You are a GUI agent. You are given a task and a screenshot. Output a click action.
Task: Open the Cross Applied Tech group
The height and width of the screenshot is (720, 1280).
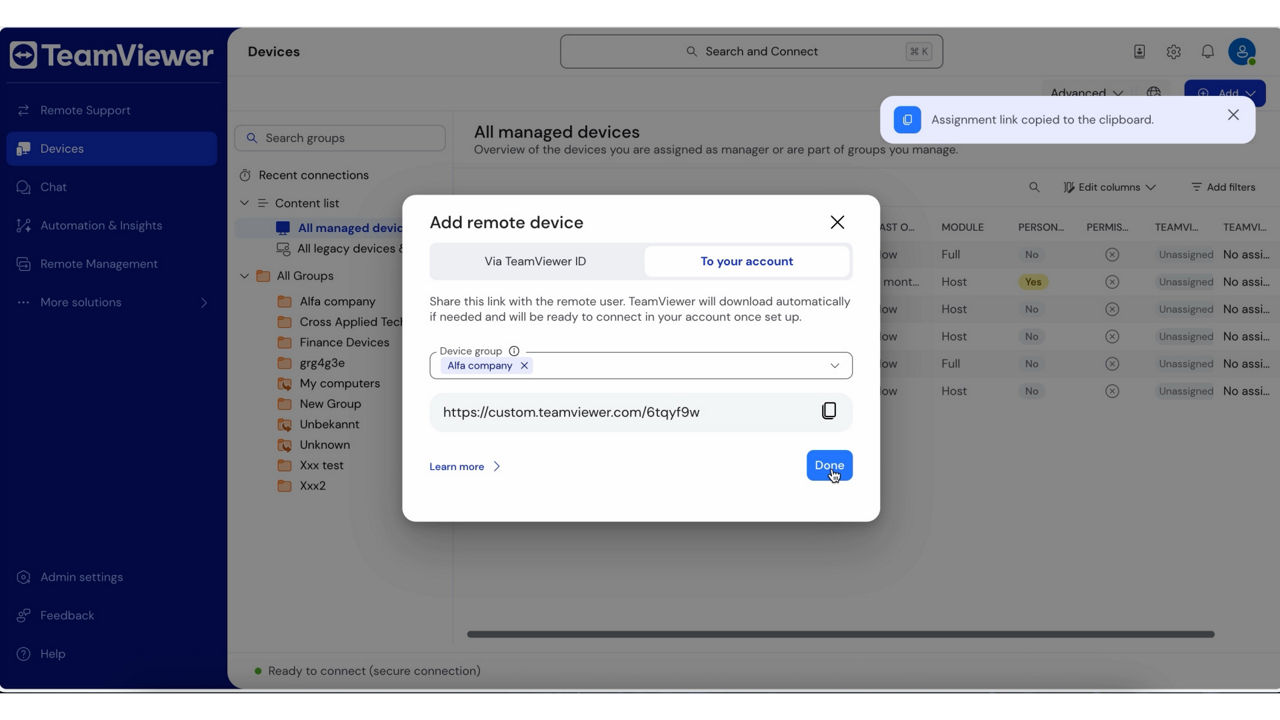point(340,322)
